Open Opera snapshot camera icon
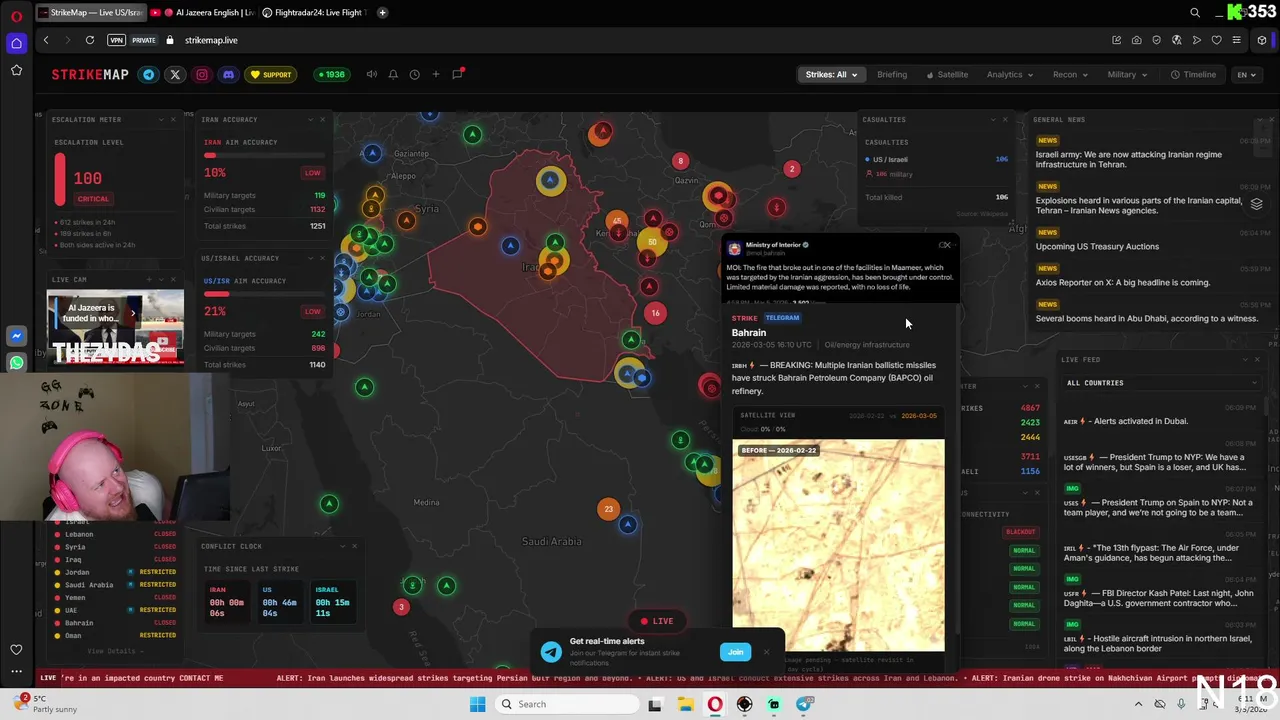Screen dimensions: 1280x720 pos(1136,40)
